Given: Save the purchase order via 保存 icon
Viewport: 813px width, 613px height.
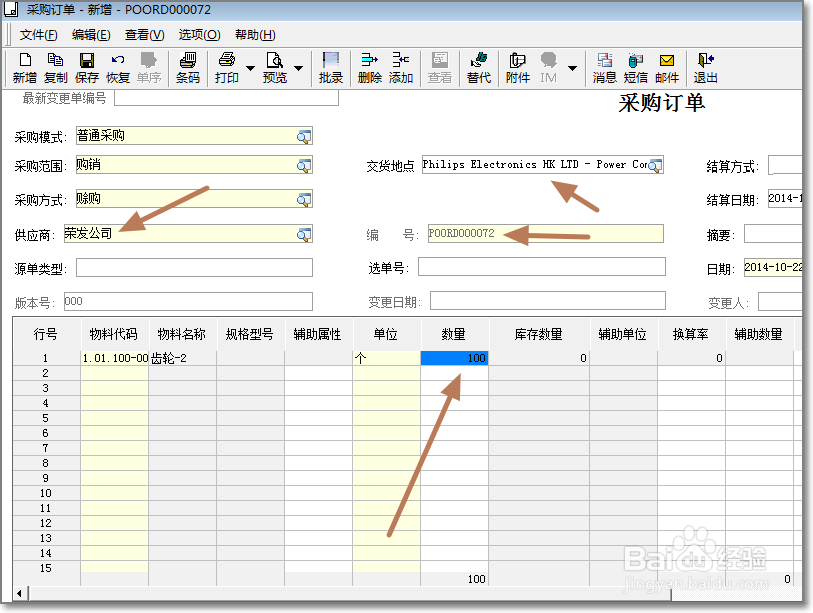Looking at the screenshot, I should [x=85, y=65].
